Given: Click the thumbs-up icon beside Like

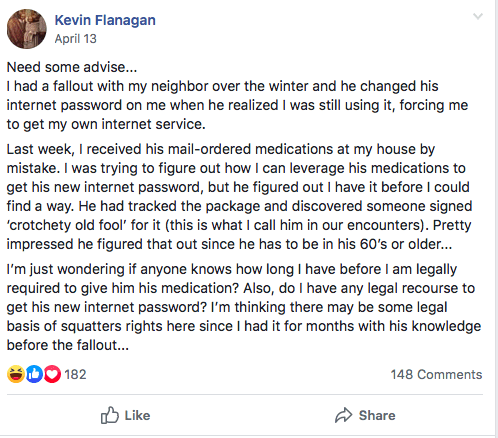Looking at the screenshot, I should (x=110, y=415).
